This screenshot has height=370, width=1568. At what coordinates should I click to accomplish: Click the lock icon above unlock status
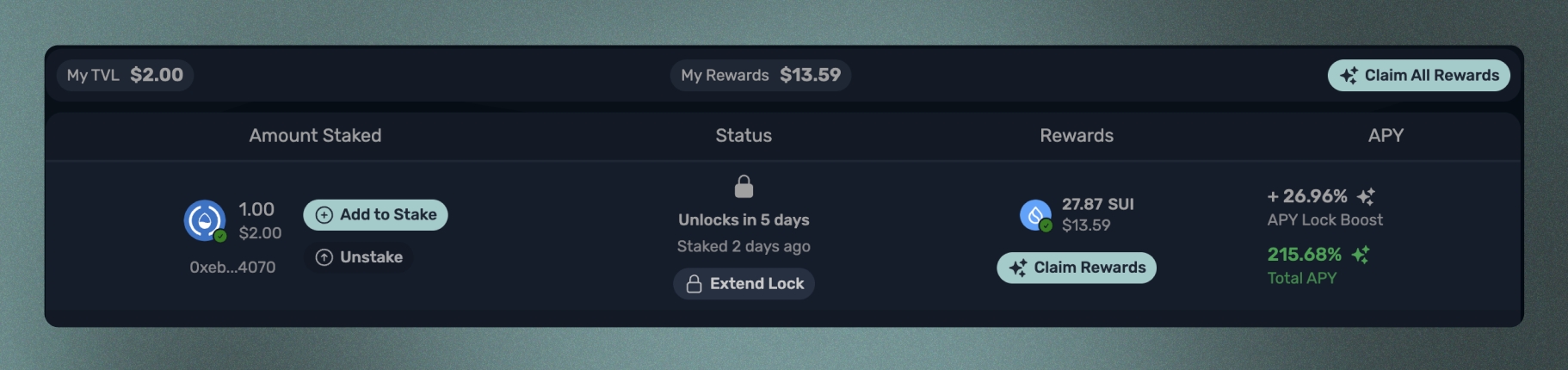click(x=744, y=187)
